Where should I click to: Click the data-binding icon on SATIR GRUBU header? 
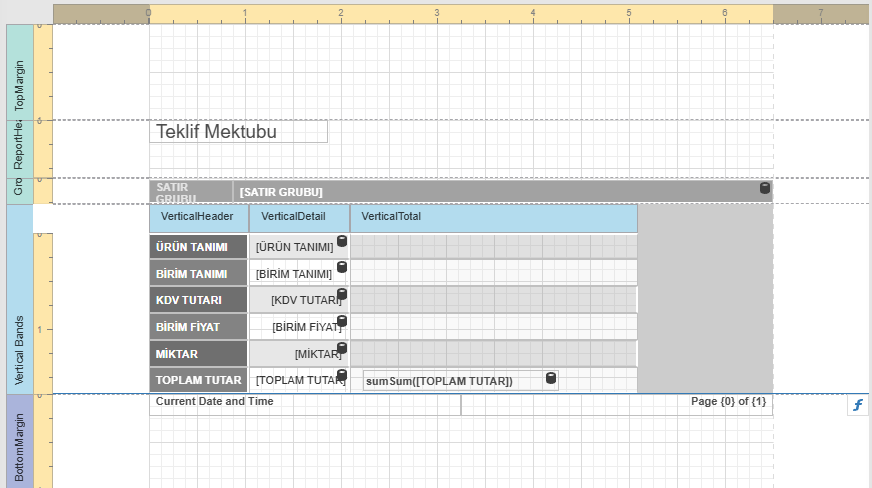[765, 188]
